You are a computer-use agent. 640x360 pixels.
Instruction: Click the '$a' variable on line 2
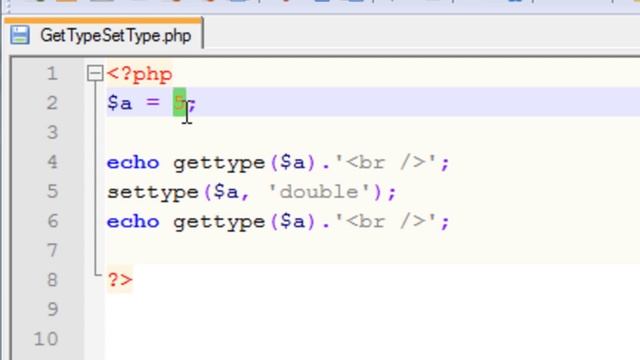(x=120, y=102)
